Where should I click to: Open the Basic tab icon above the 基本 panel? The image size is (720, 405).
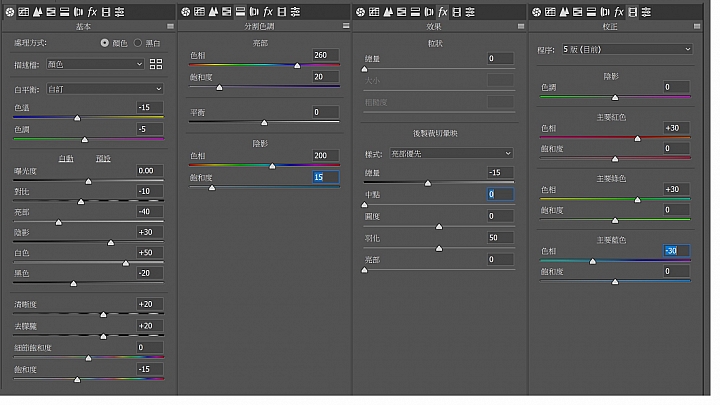(x=10, y=12)
